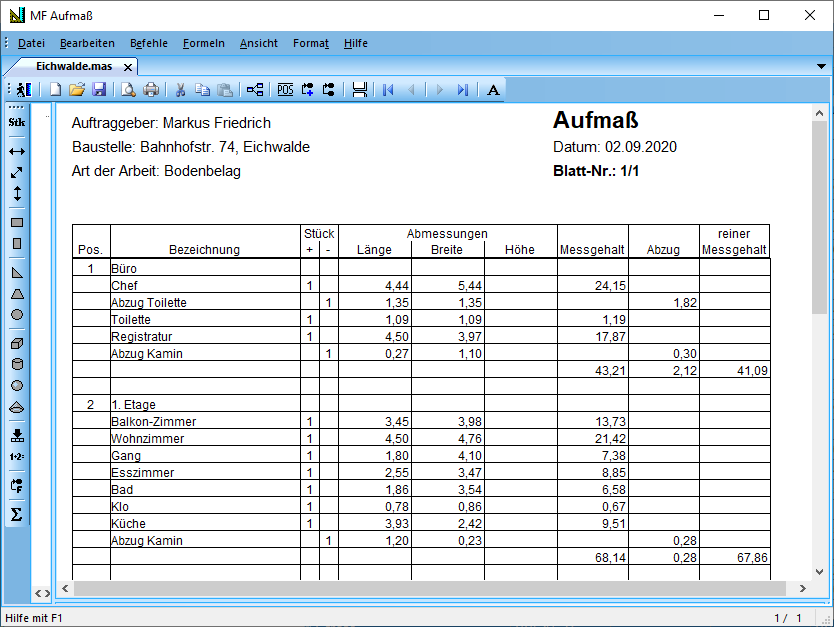Click the font 'A' toolbar button
Screen dimensions: 834x627
(x=493, y=90)
